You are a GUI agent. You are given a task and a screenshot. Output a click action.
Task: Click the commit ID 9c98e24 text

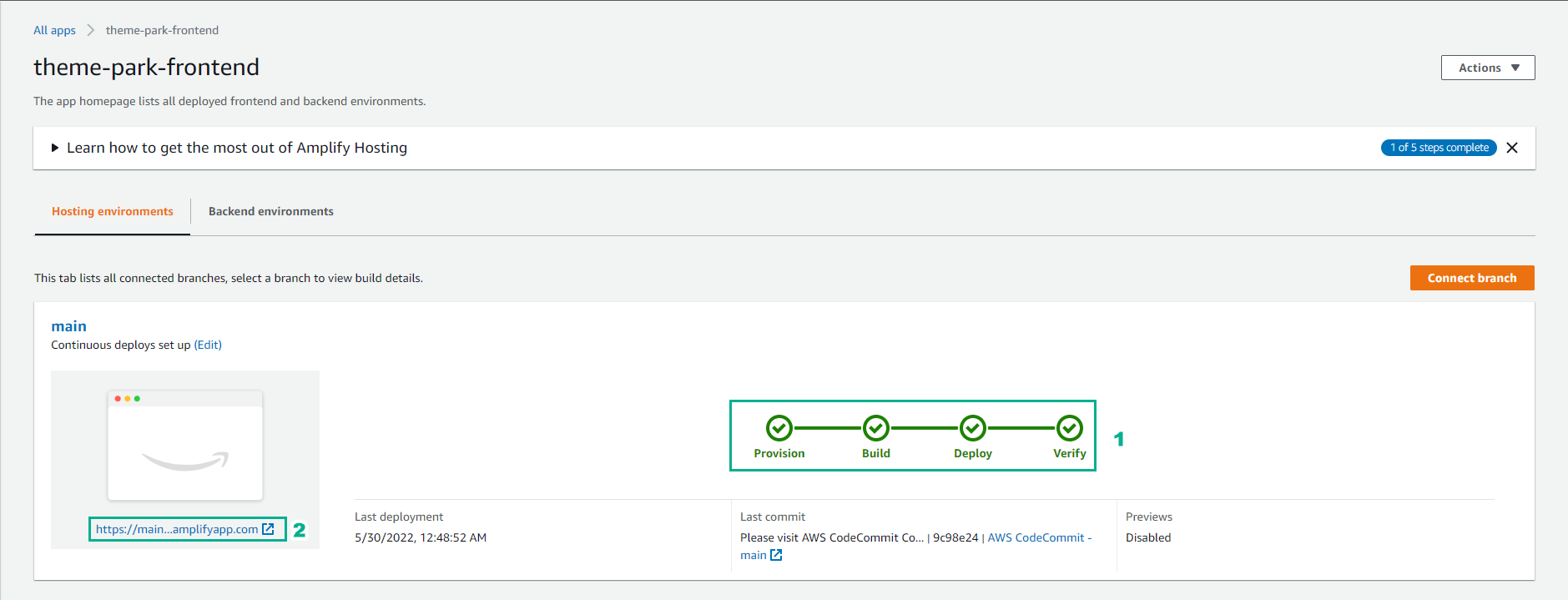(x=955, y=537)
